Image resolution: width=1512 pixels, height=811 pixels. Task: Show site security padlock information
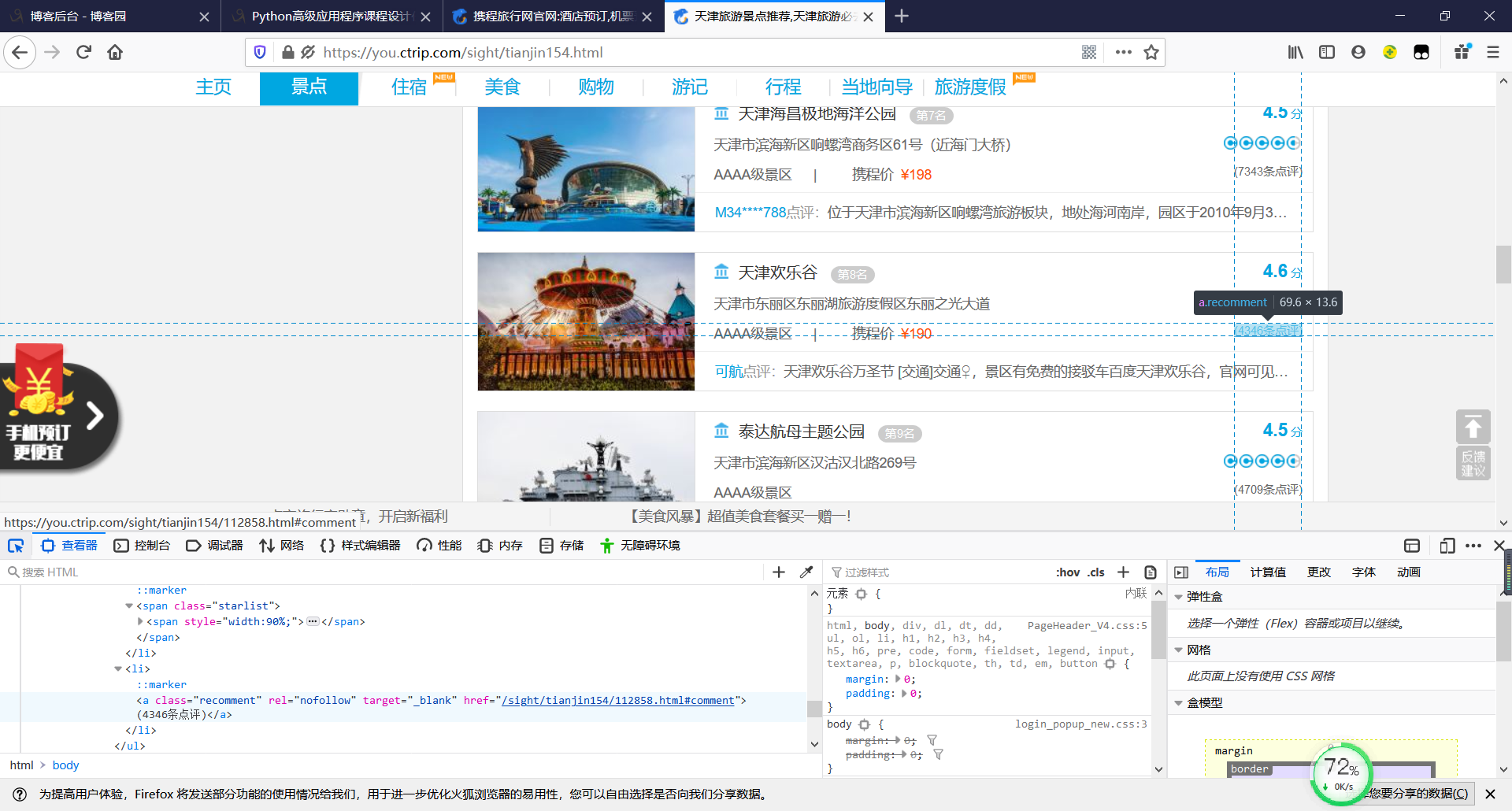287,53
